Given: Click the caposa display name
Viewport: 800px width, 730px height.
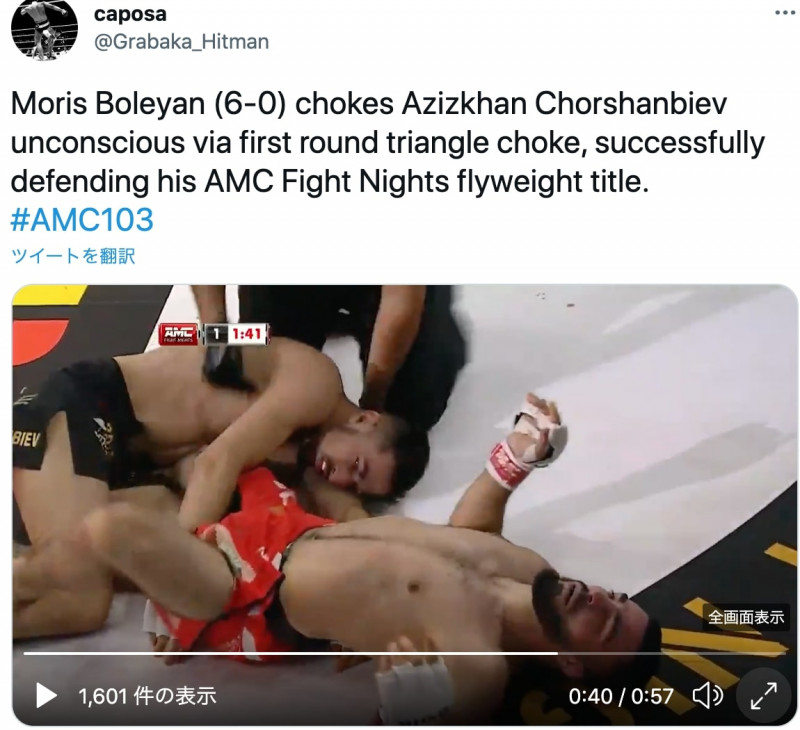Looking at the screenshot, I should click(x=130, y=14).
